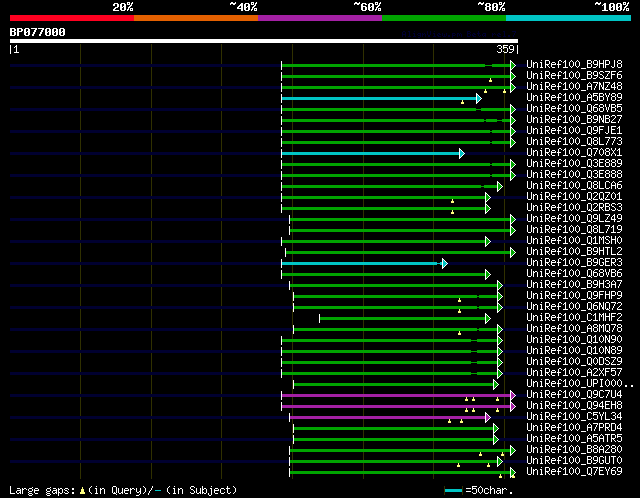Click the cyan arrowhead of hit UniRef100_Q708X1
The image size is (640, 498).
point(461,153)
